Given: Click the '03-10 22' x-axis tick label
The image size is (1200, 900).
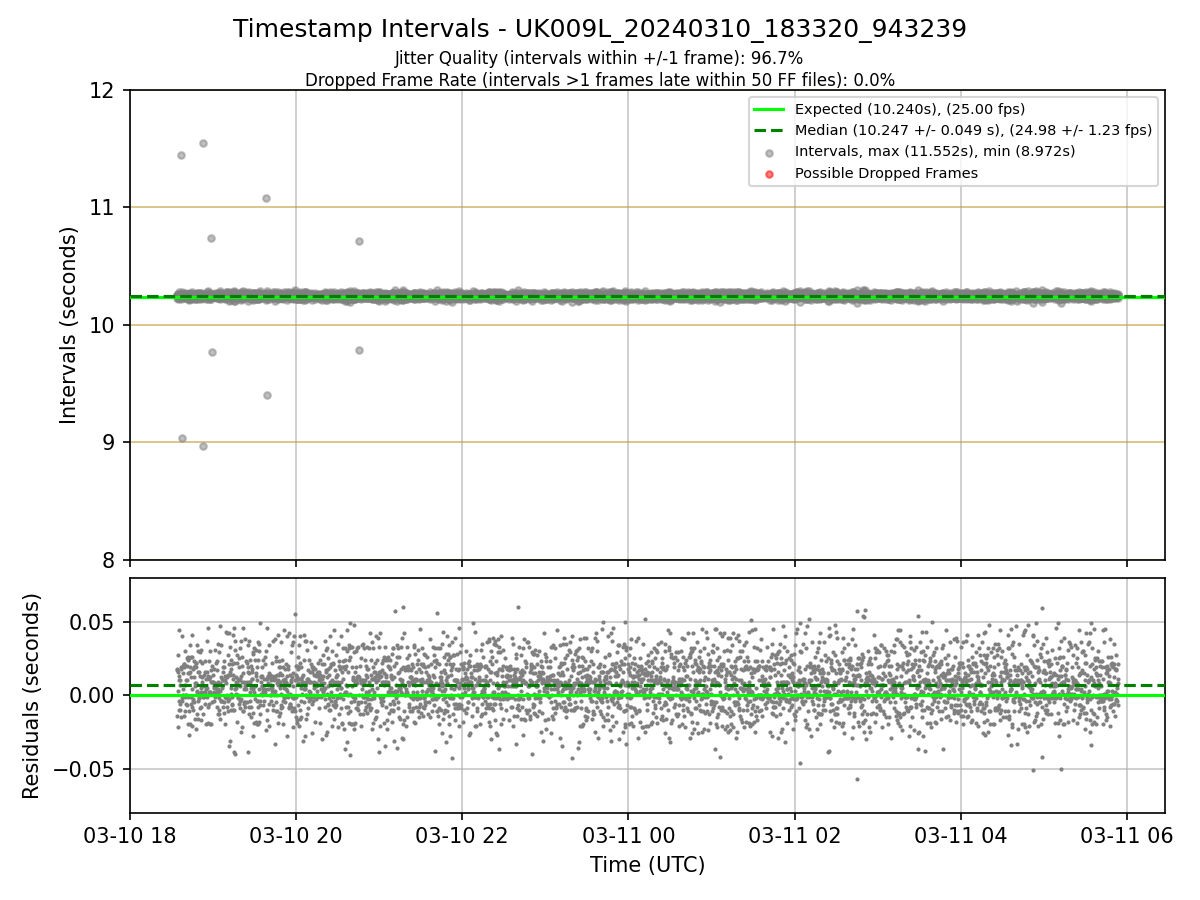Looking at the screenshot, I should tap(462, 834).
